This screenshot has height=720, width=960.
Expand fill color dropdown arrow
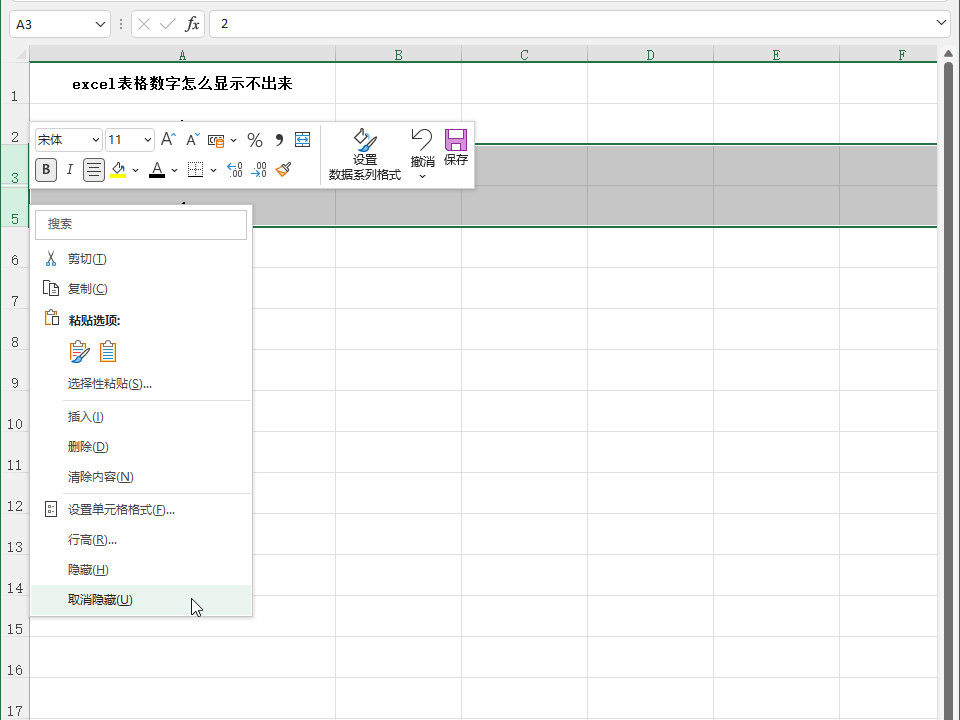click(x=135, y=170)
